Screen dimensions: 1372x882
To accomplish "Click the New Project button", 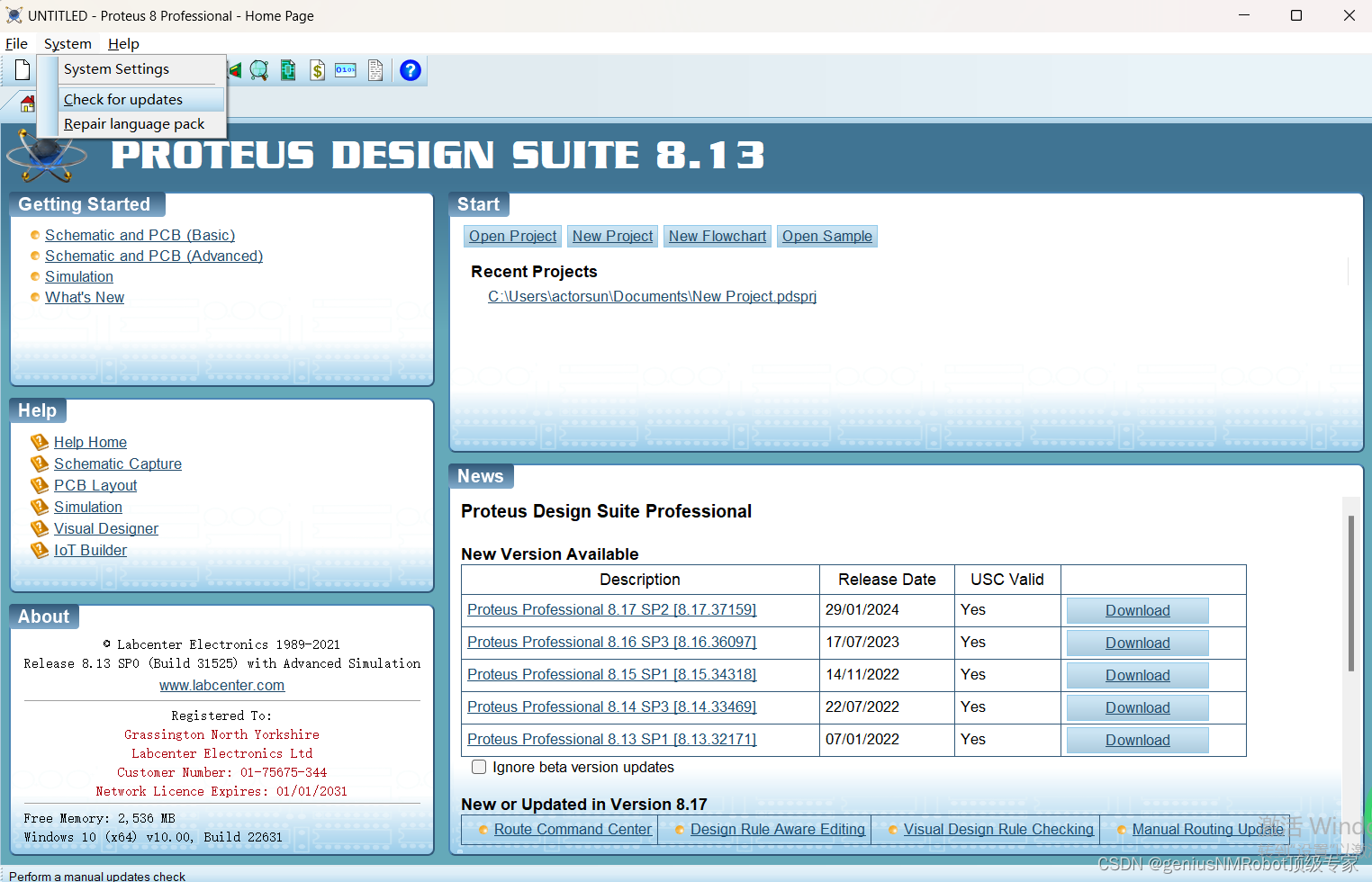I will [x=613, y=236].
